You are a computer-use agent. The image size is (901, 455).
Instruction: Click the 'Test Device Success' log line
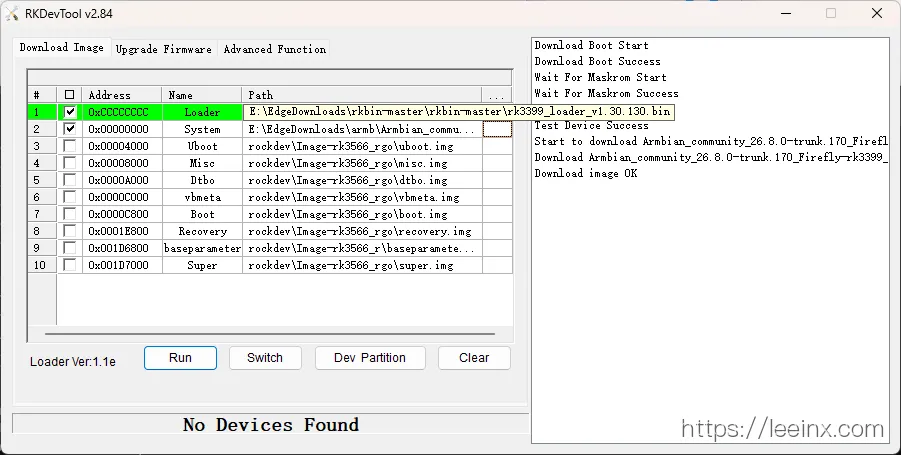pyautogui.click(x=591, y=125)
